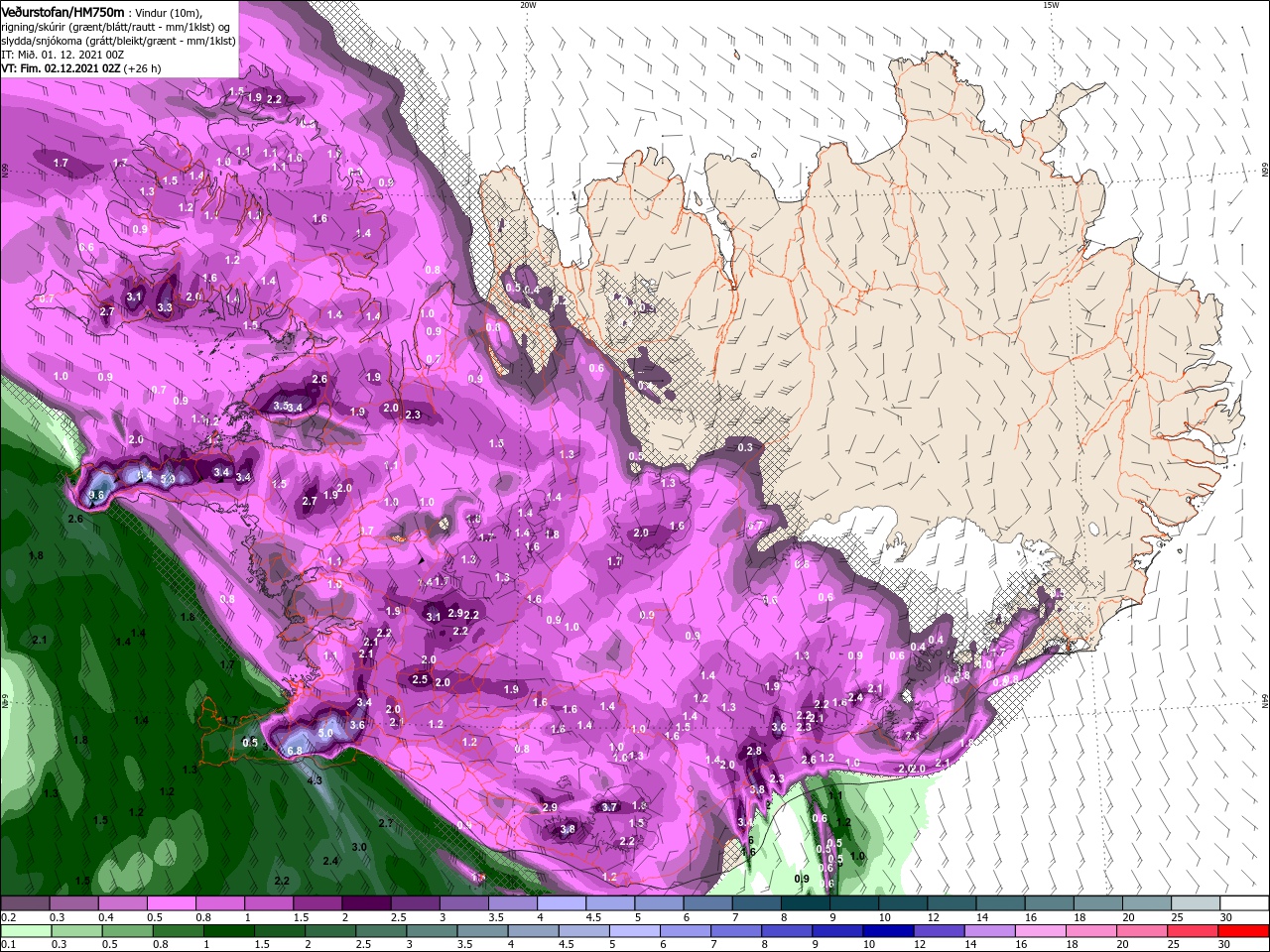Screen dimensions: 1270x952
Task: Pick dark purple snow swatch between 2 and 2.5
Action: click(x=365, y=901)
